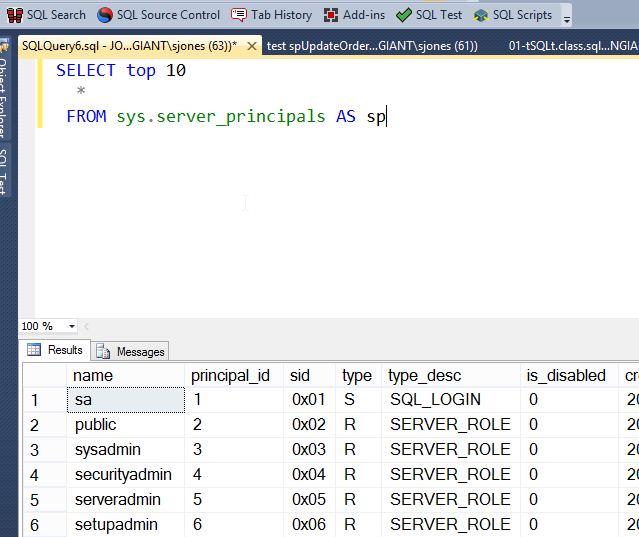Screen dimensions: 639x537
Task: Show the Messages tab
Action: point(131,351)
